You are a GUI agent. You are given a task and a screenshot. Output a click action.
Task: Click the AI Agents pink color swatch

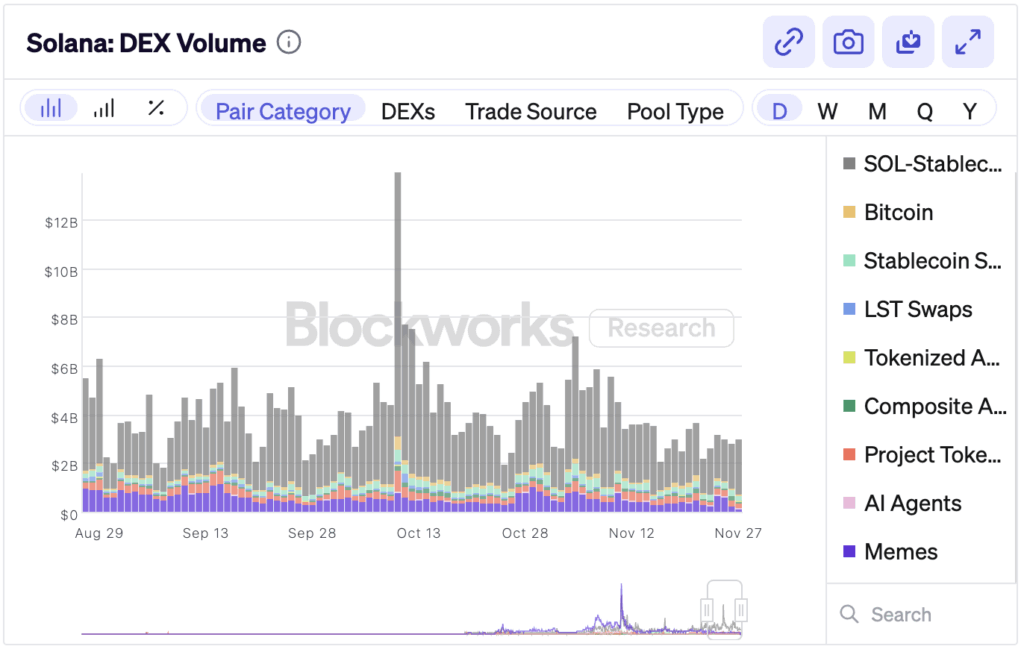(x=849, y=503)
